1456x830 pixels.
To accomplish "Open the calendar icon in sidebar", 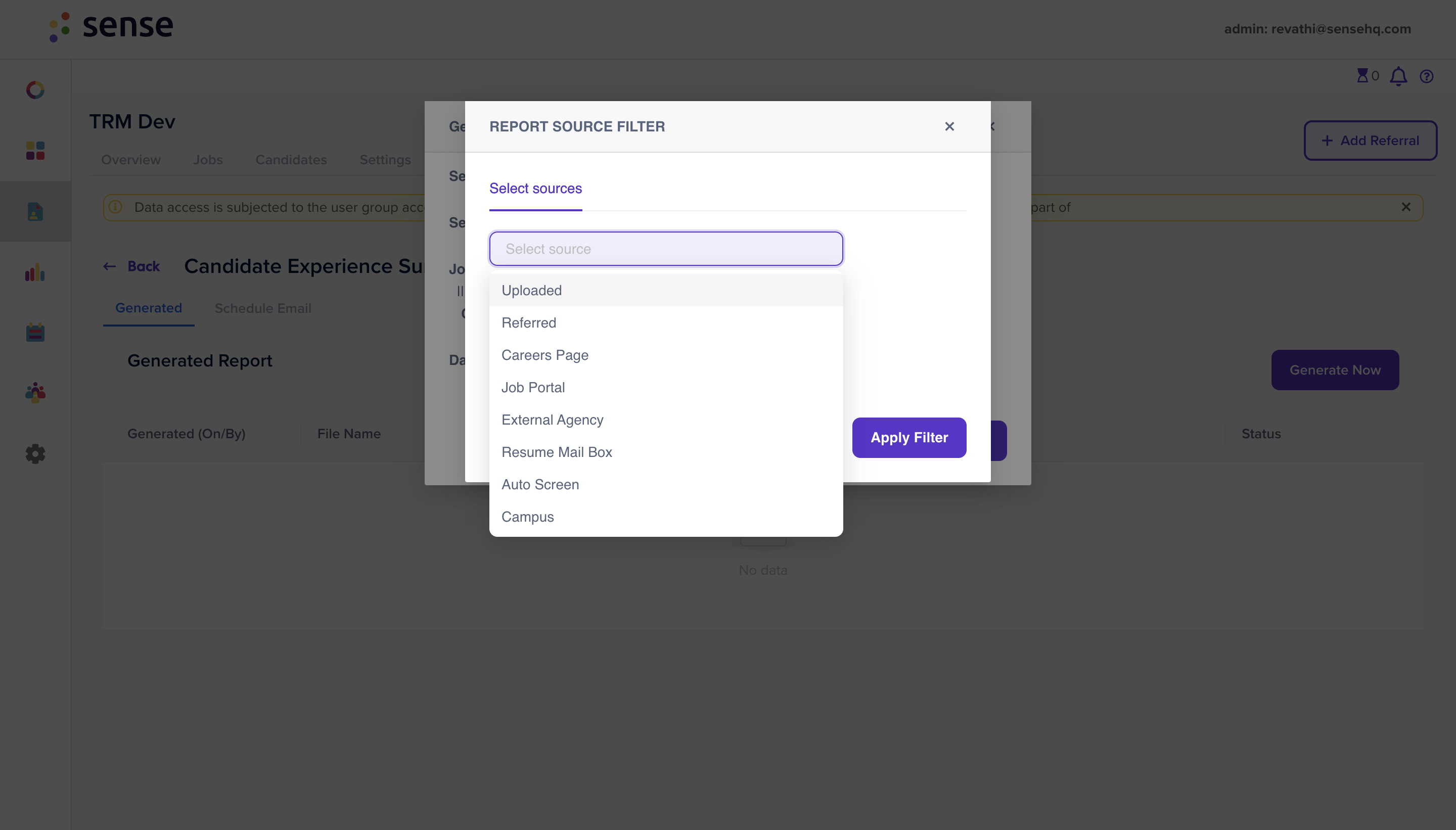I will (x=35, y=333).
